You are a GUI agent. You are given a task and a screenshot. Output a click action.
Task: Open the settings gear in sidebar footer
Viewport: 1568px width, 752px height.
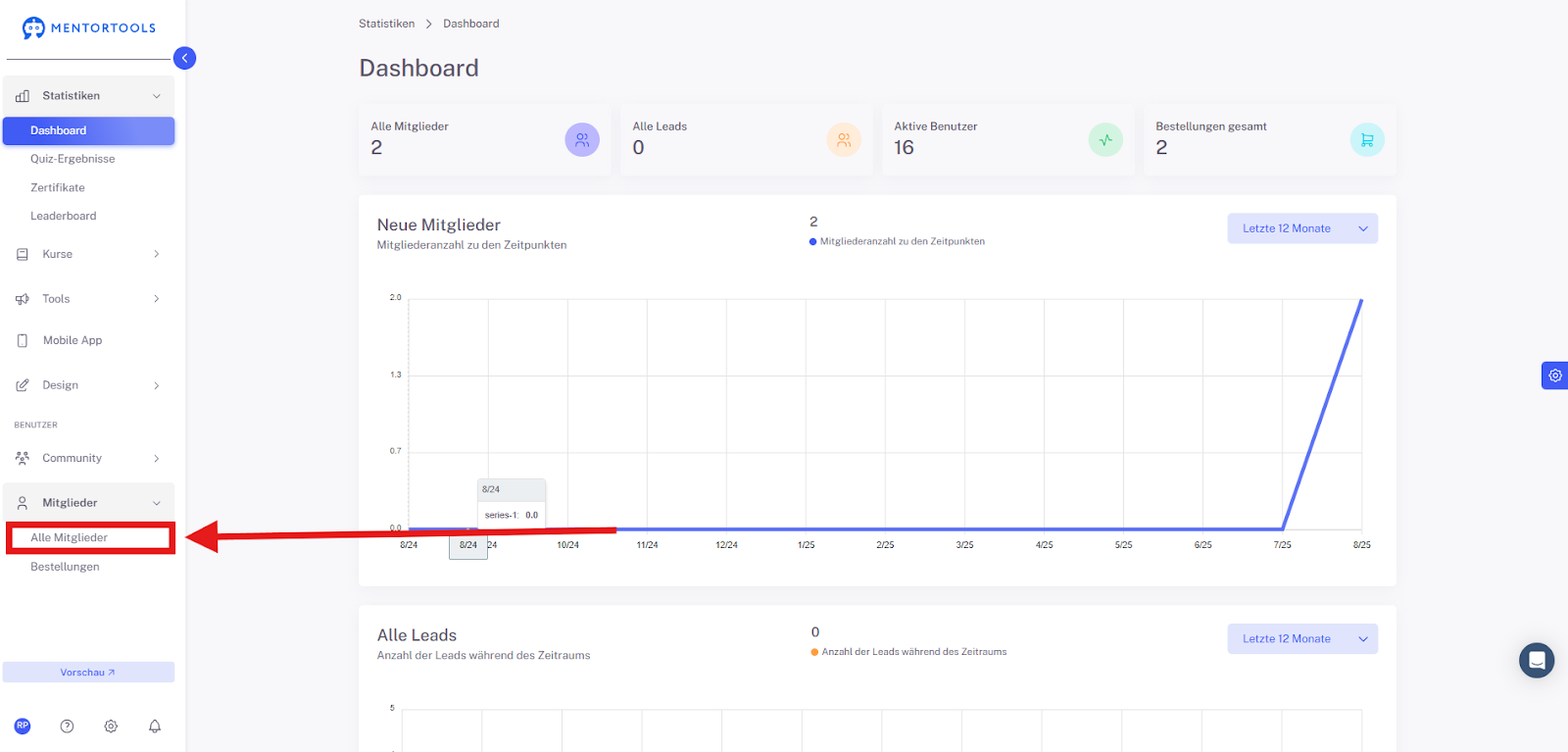tap(111, 727)
